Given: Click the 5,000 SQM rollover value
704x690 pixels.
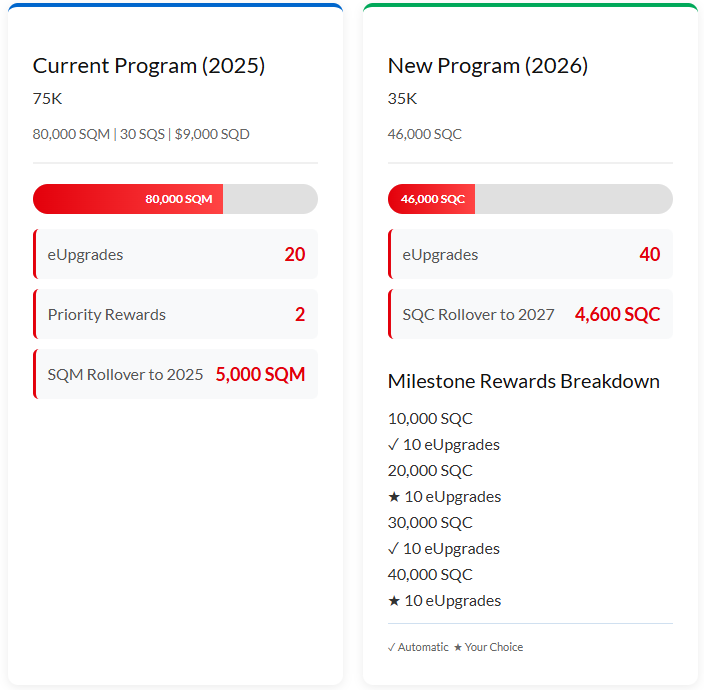Looking at the screenshot, I should [x=260, y=374].
